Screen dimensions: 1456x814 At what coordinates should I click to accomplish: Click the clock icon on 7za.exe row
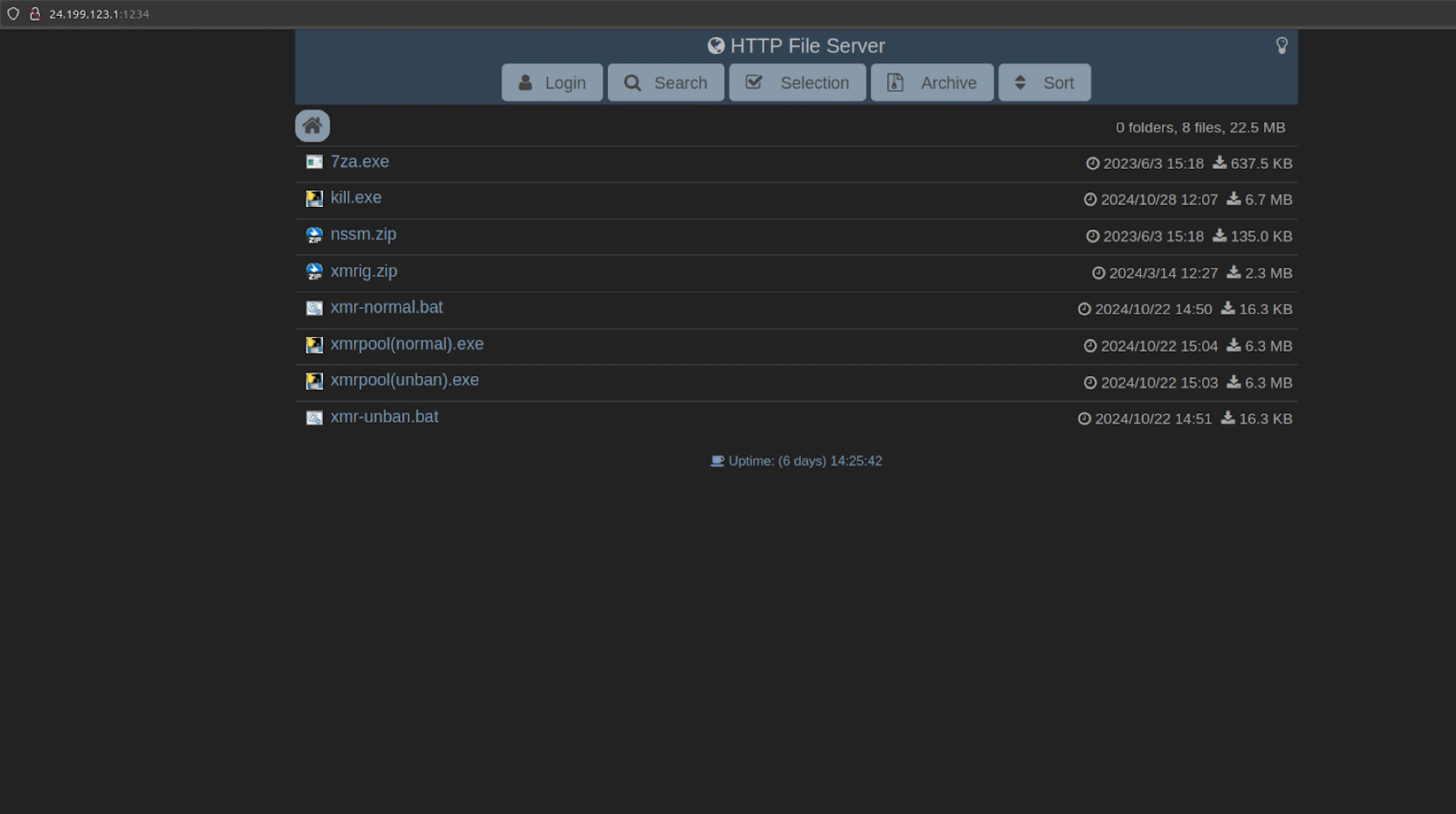[x=1093, y=164]
